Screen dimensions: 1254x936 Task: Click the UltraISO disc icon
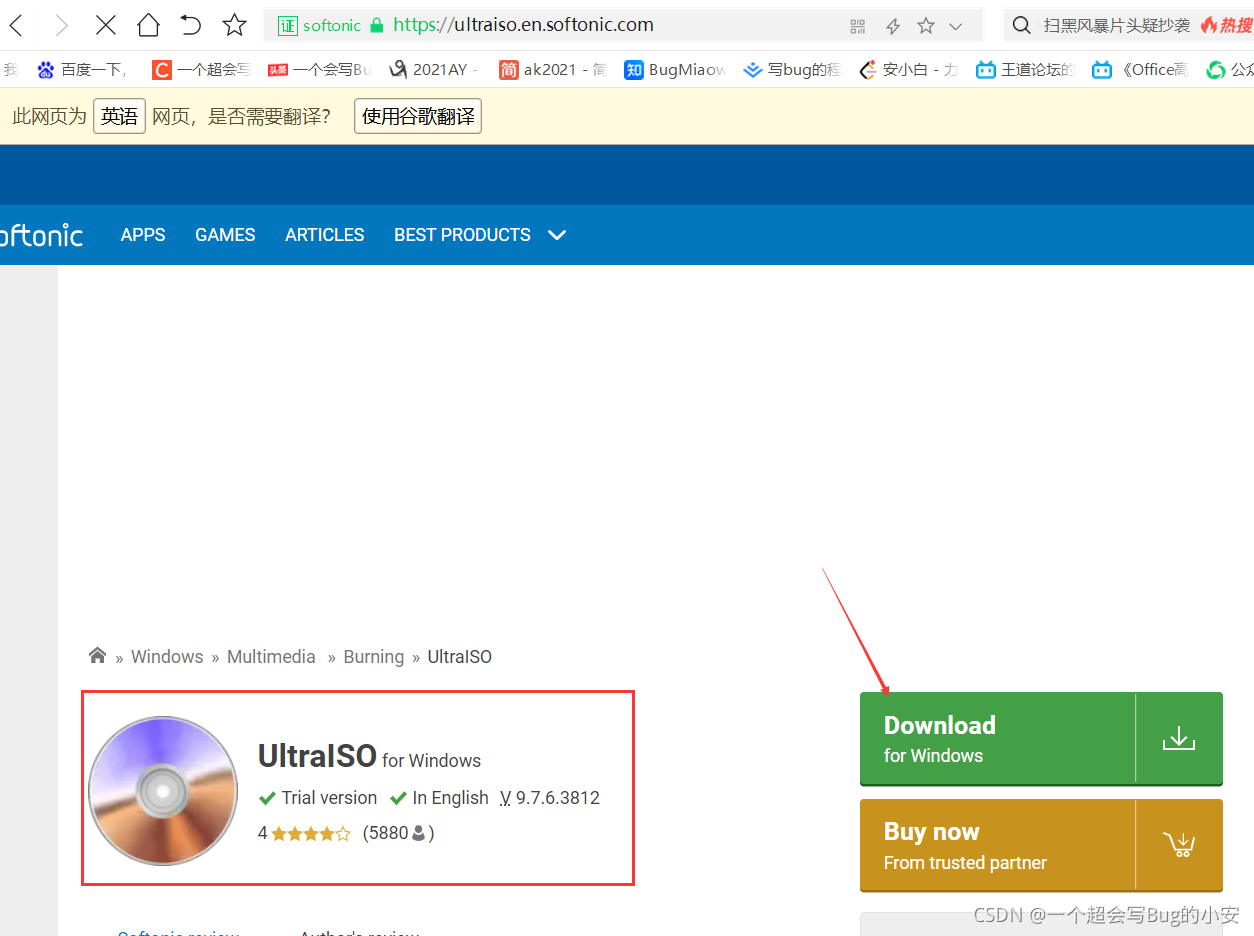click(x=163, y=791)
